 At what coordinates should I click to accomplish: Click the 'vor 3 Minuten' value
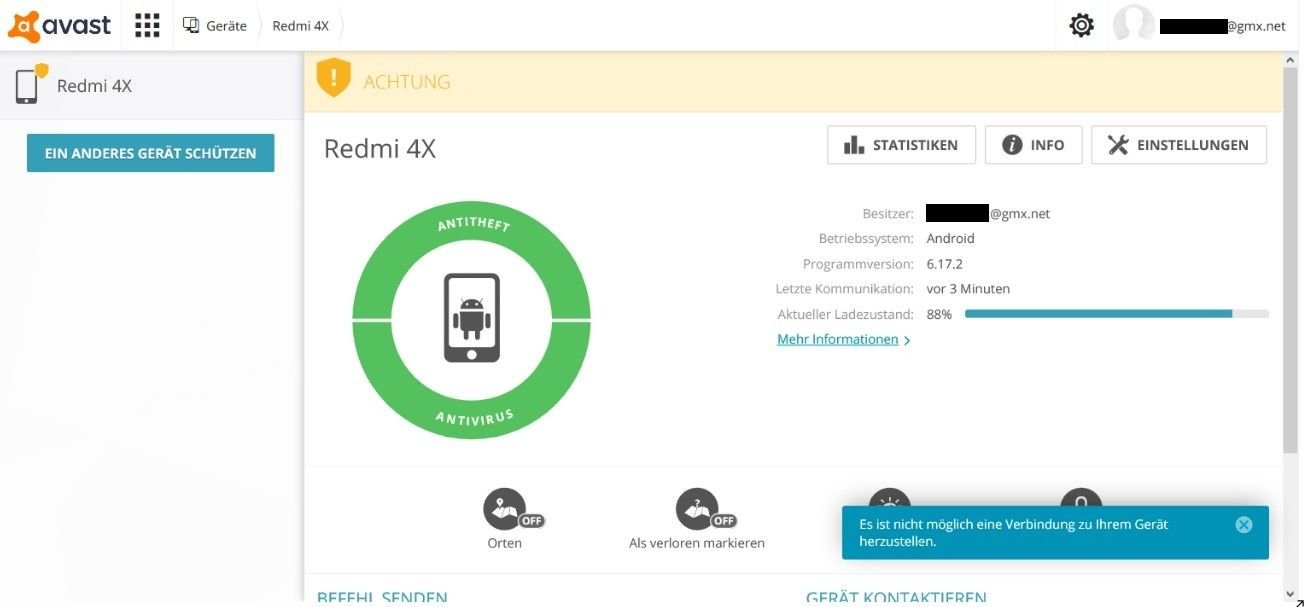point(968,289)
